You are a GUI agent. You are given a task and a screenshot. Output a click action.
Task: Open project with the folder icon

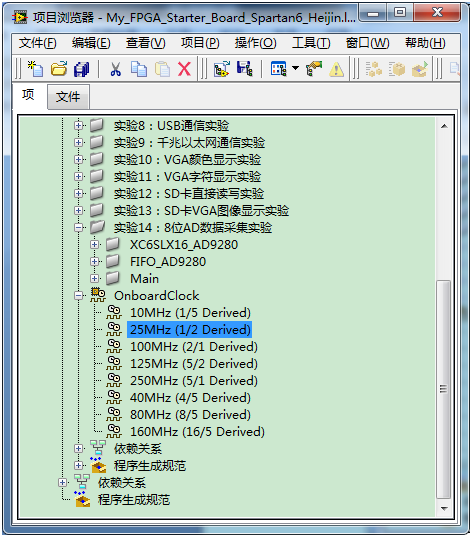click(x=59, y=69)
